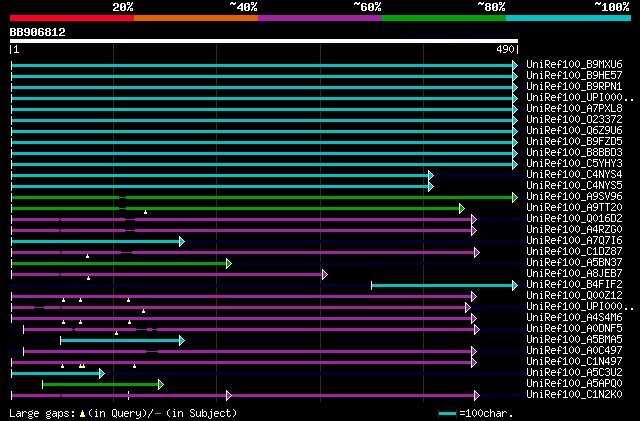This screenshot has height=421, width=640.
Task: Click the cyan alignment bar for UniRef100_A7Q7I6
Action: pyautogui.click(x=96, y=241)
